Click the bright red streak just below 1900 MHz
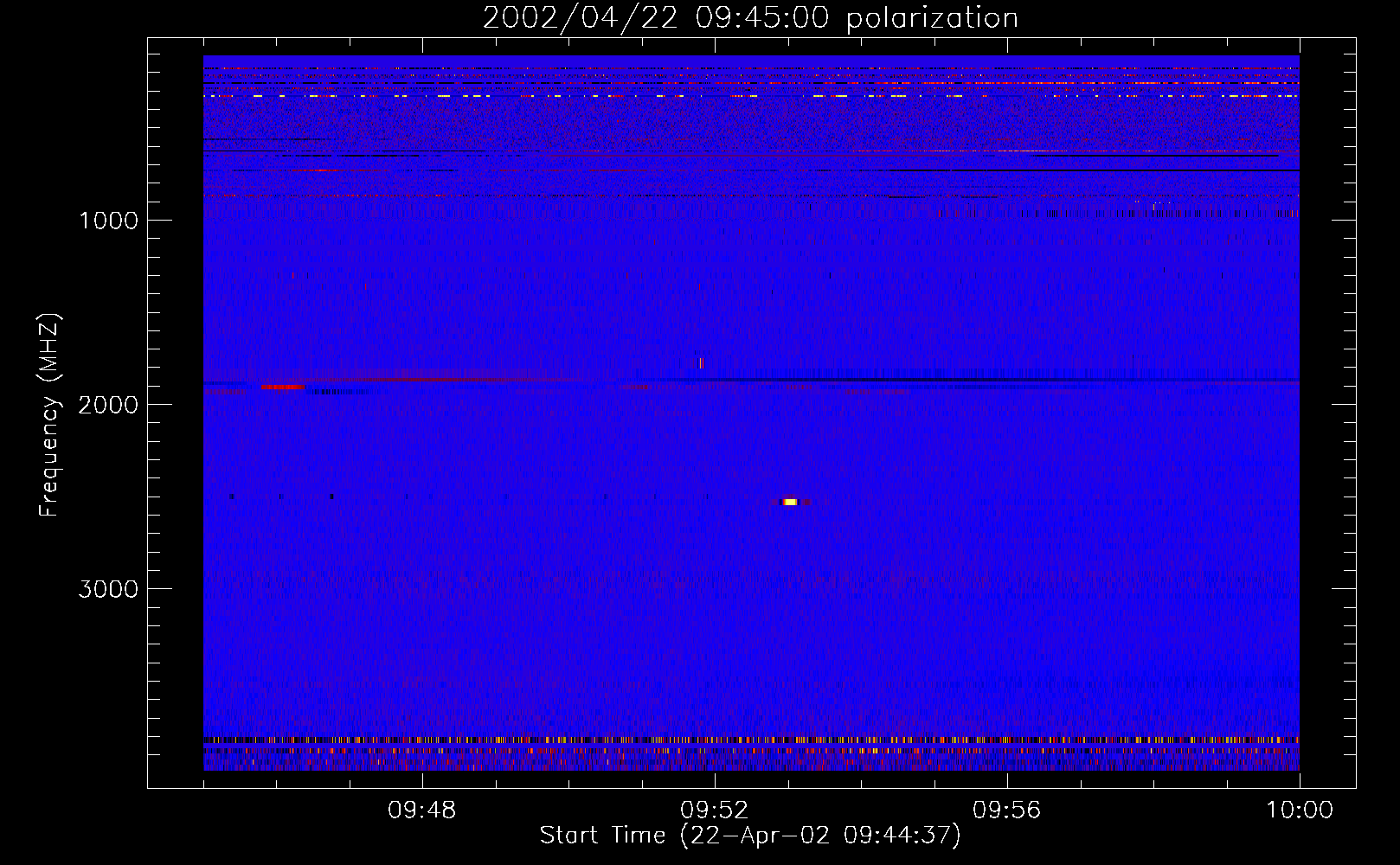The height and width of the screenshot is (865, 1400). 283,387
